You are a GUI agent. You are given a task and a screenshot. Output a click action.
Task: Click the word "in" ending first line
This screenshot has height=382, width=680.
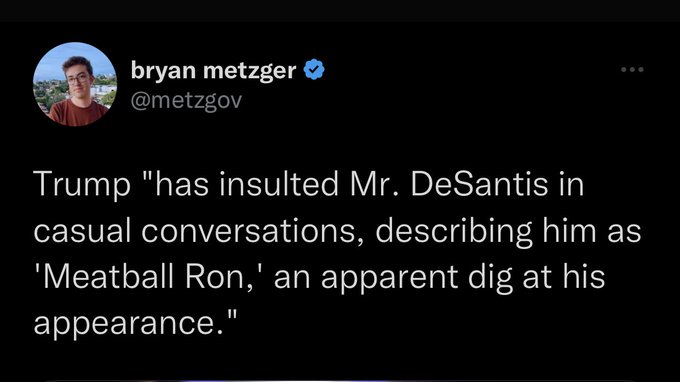[x=571, y=183]
